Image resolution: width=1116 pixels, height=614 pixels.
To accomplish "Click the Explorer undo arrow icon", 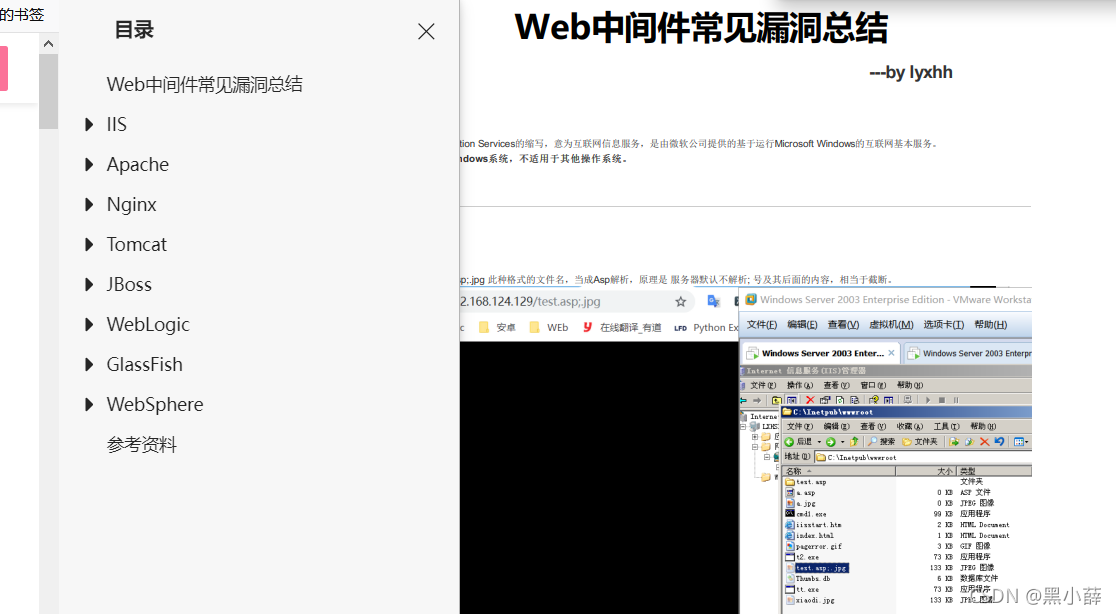I will pos(999,442).
